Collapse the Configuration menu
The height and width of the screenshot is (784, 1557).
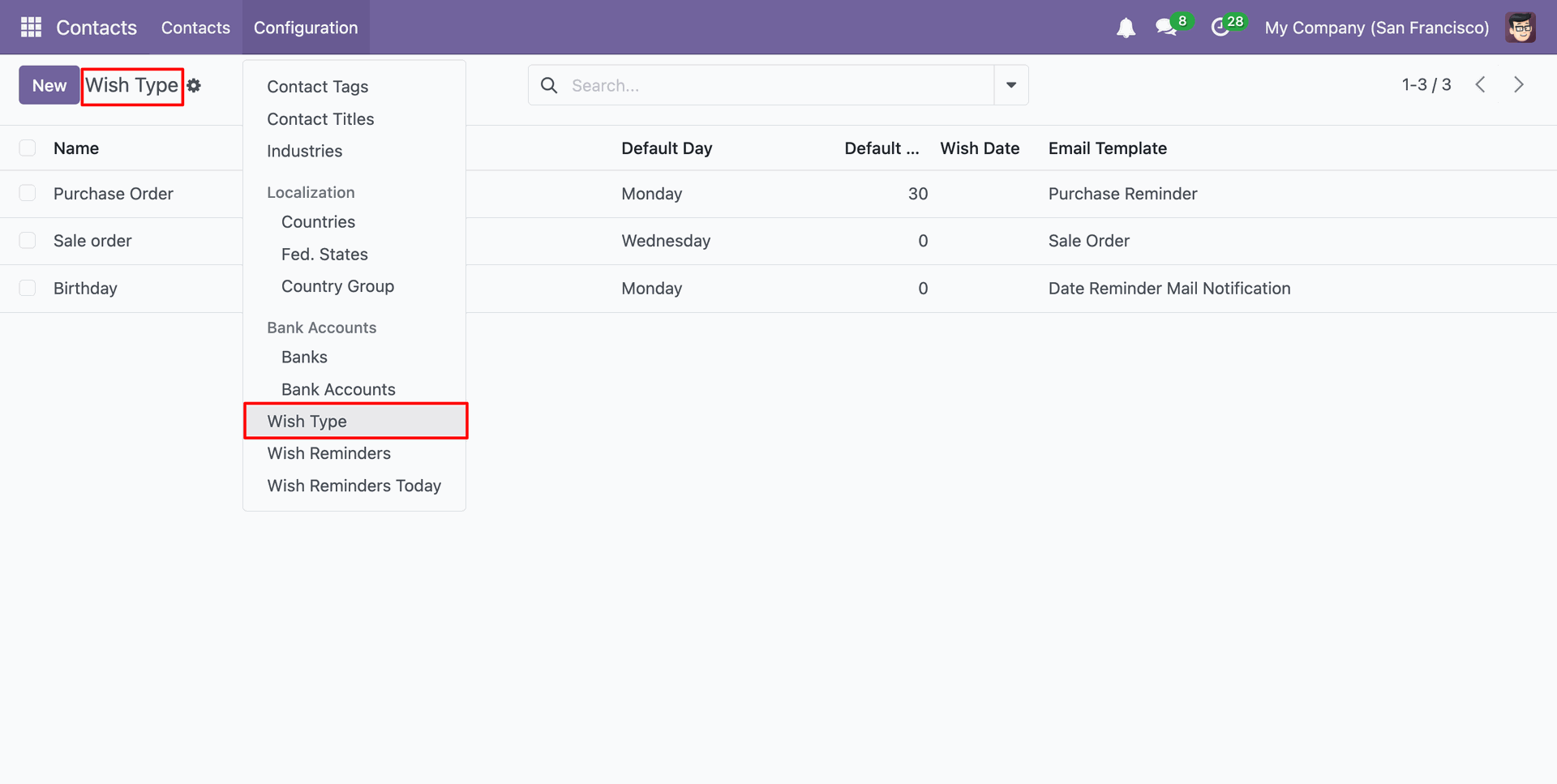pyautogui.click(x=305, y=28)
